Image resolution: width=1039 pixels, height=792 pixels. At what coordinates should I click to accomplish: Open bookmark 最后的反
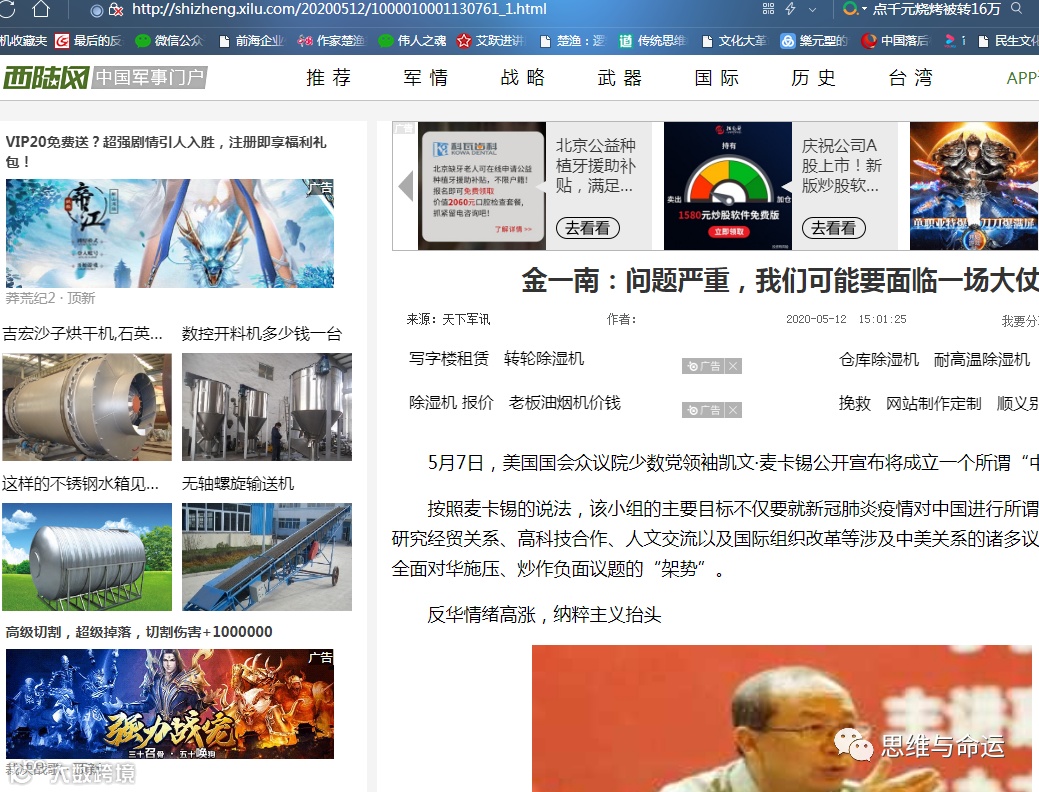[88, 40]
